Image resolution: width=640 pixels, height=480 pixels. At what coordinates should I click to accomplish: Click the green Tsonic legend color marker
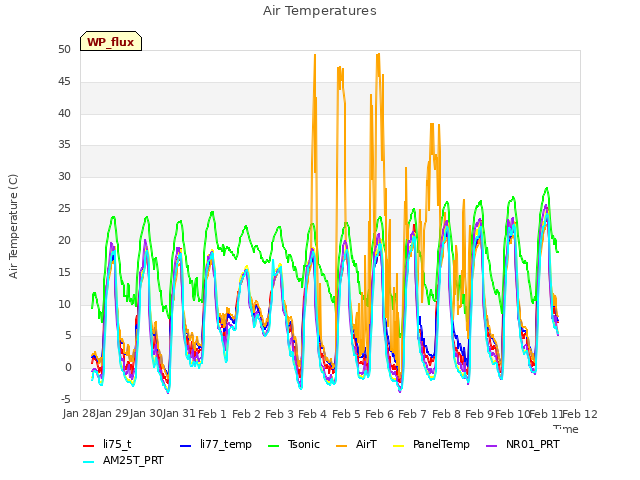pyautogui.click(x=273, y=446)
